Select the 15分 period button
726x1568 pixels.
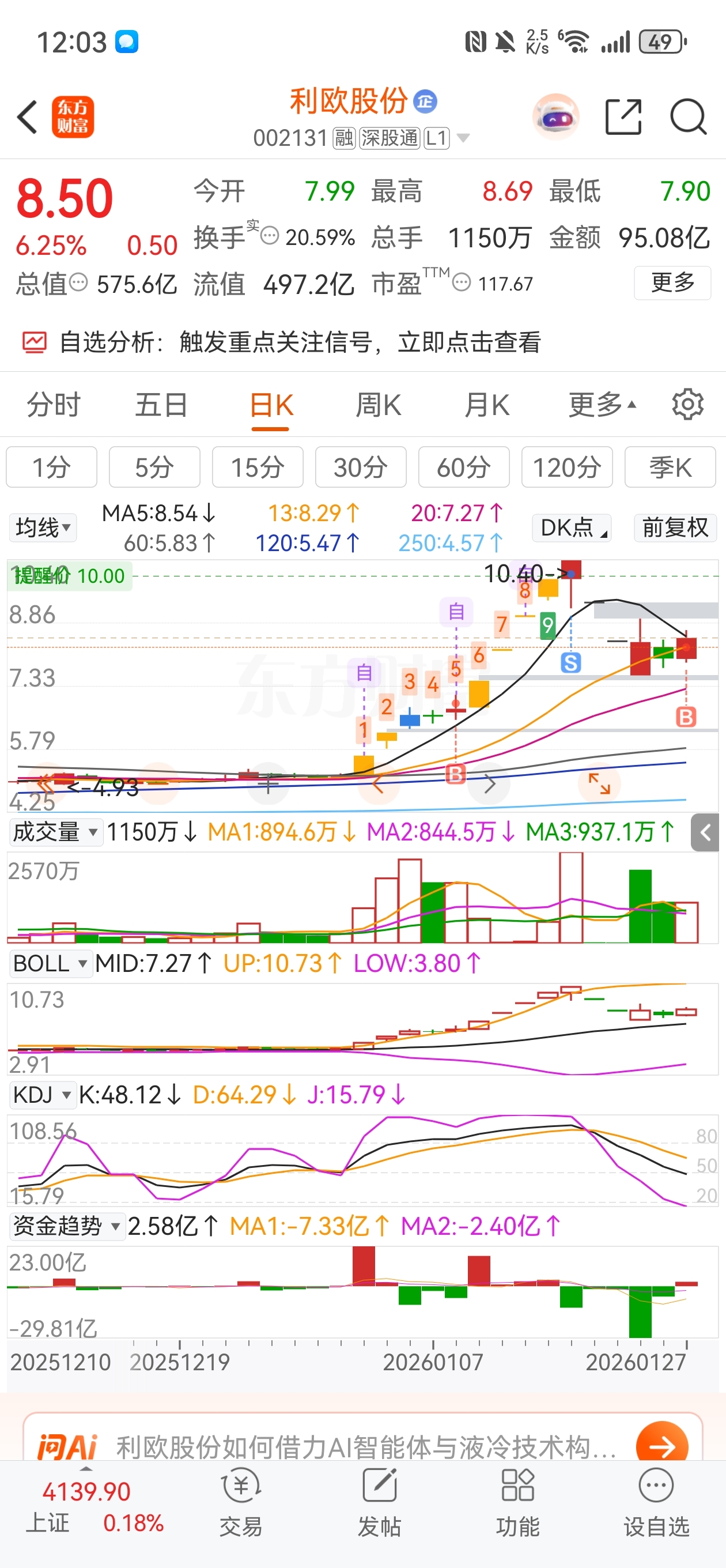pos(258,467)
